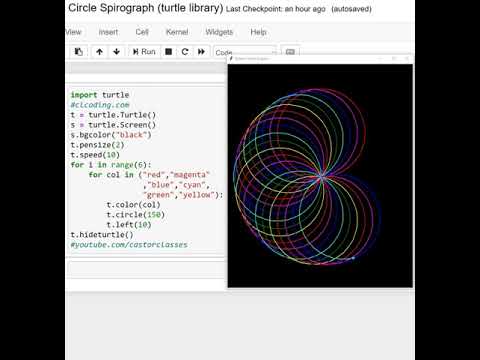Click the '#clcoding.com' comment line
Viewport: 480px width, 360px height.
point(100,105)
